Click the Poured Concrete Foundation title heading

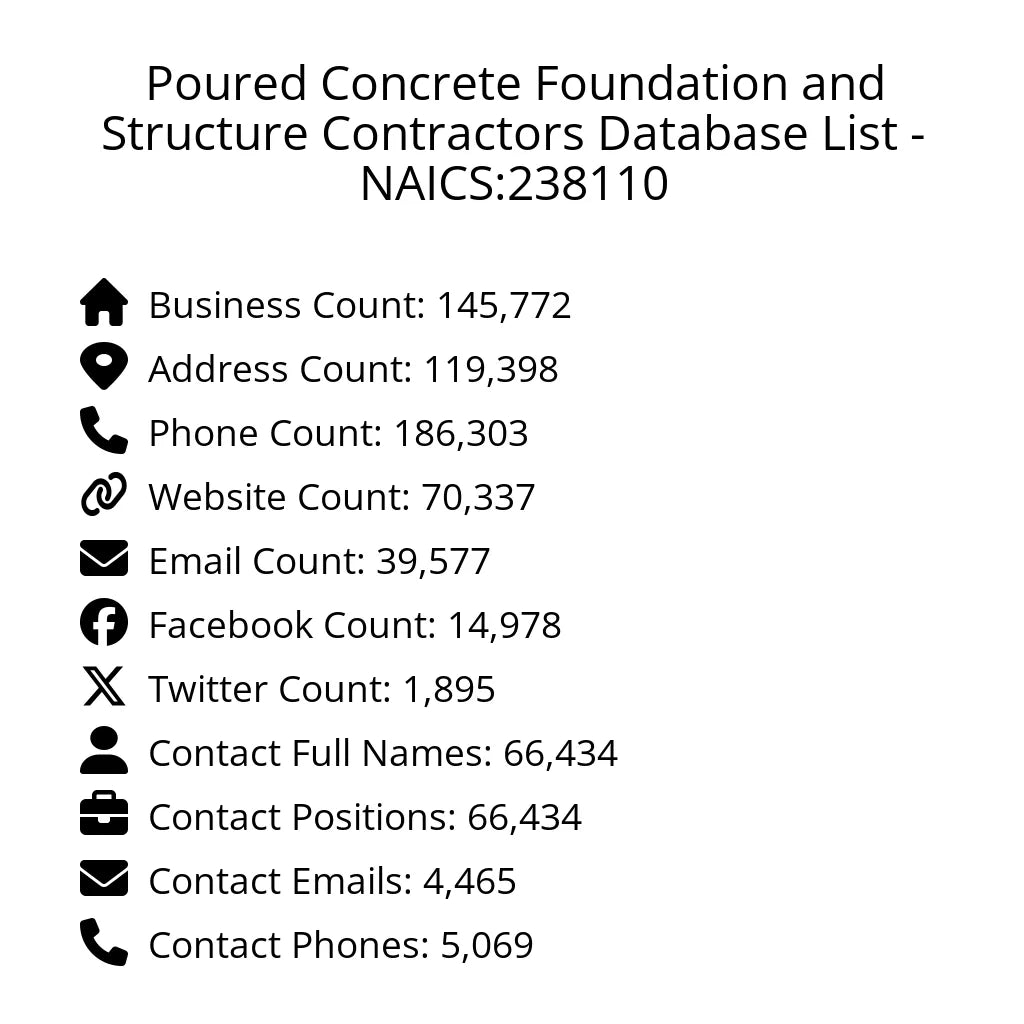513,133
